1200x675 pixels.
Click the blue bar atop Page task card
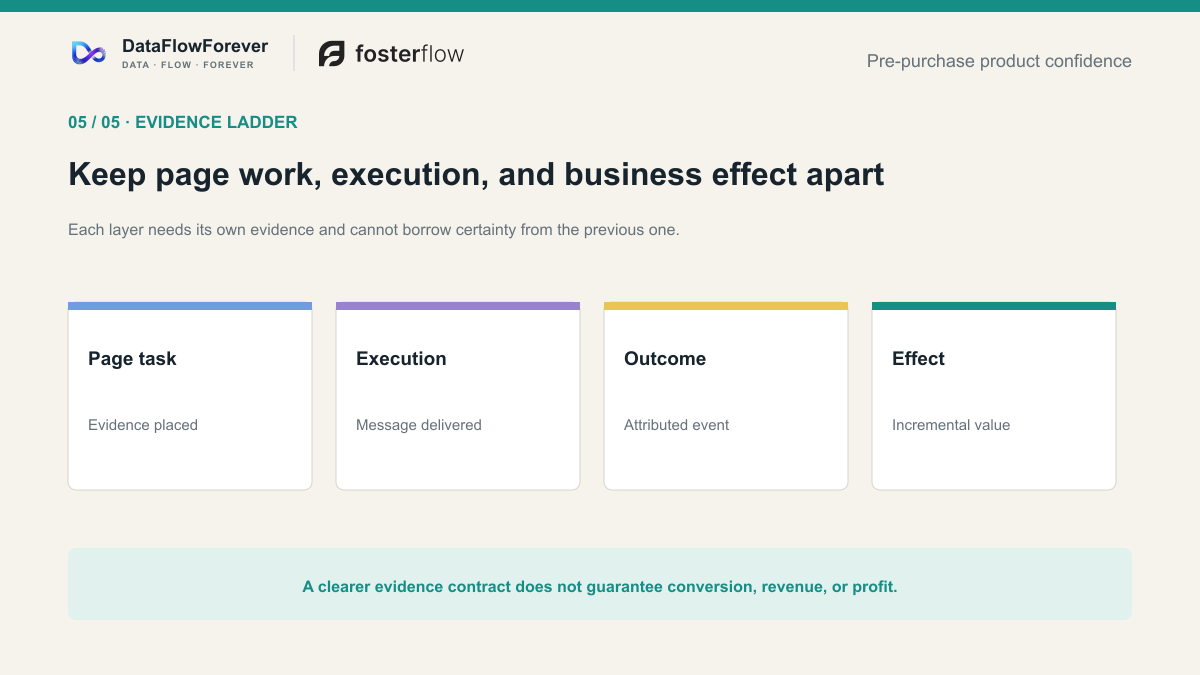[x=190, y=306]
